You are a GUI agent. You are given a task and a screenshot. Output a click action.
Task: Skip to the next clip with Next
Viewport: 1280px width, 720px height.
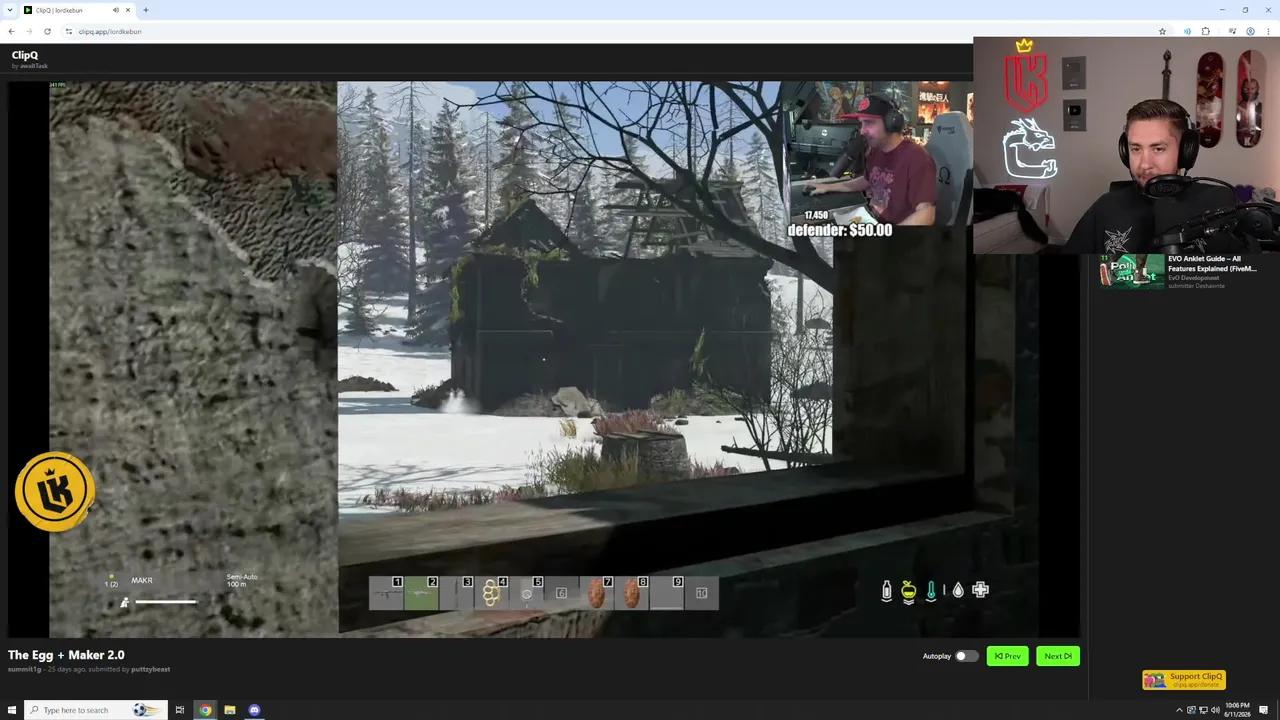click(x=1057, y=656)
